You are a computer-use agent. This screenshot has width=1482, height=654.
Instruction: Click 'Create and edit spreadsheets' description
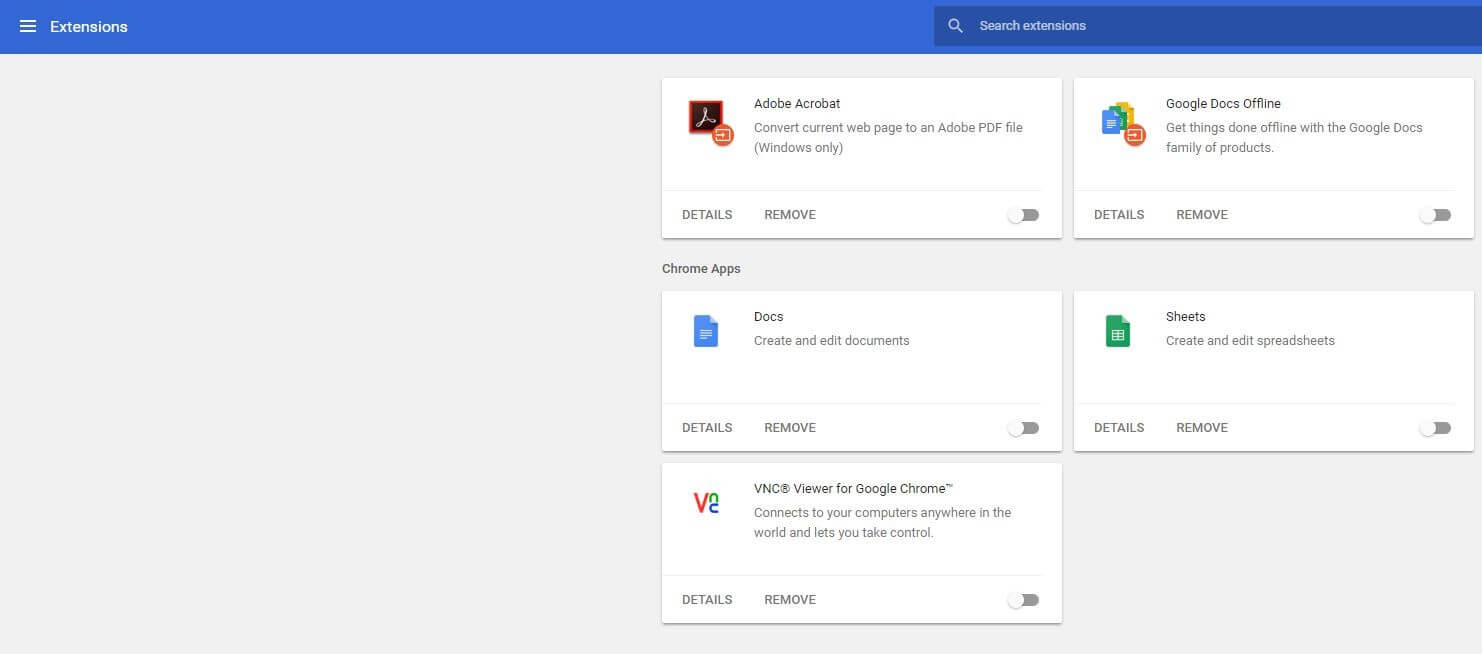pos(1250,341)
